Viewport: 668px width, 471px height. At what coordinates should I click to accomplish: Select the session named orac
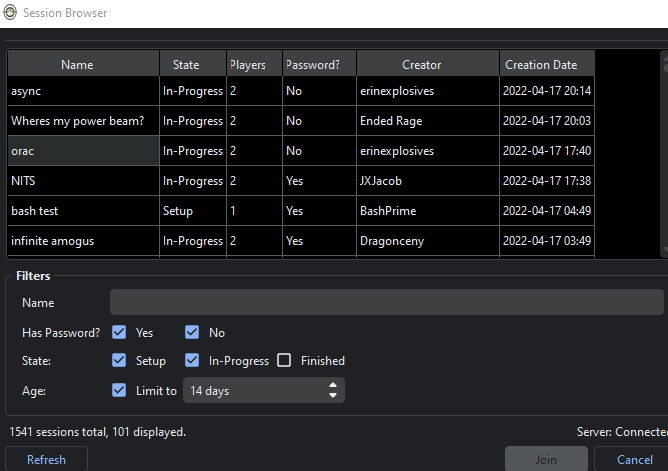point(84,151)
